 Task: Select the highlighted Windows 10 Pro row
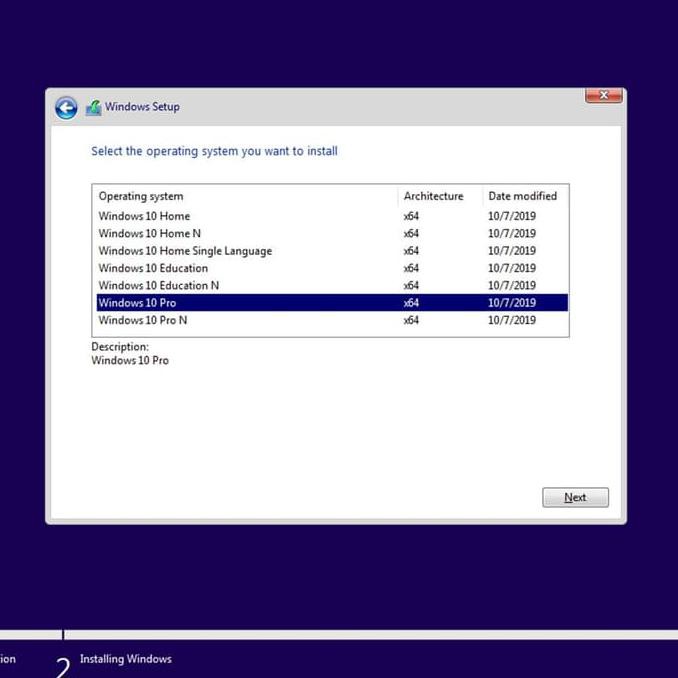137,303
